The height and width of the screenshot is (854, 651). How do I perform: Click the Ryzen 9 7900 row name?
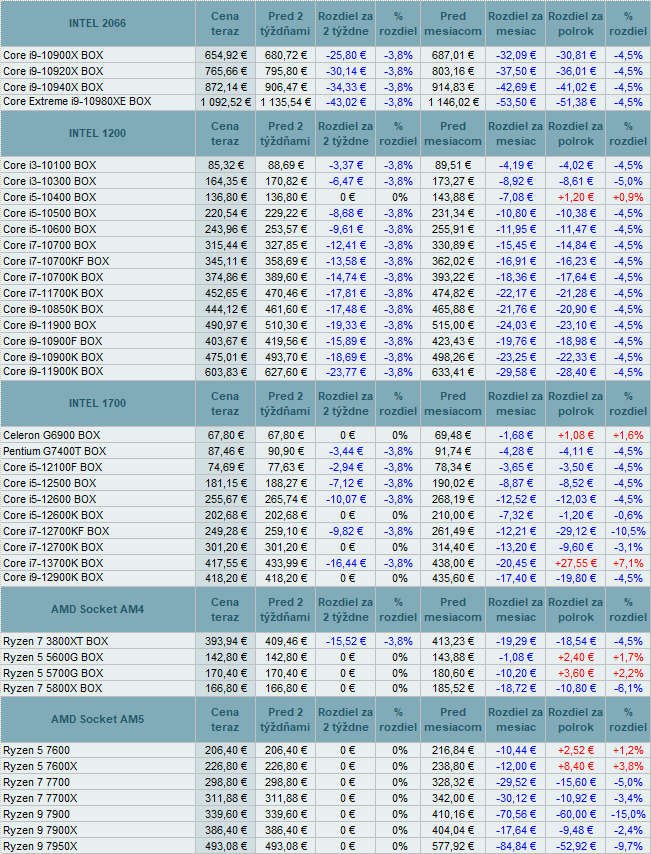(36, 814)
